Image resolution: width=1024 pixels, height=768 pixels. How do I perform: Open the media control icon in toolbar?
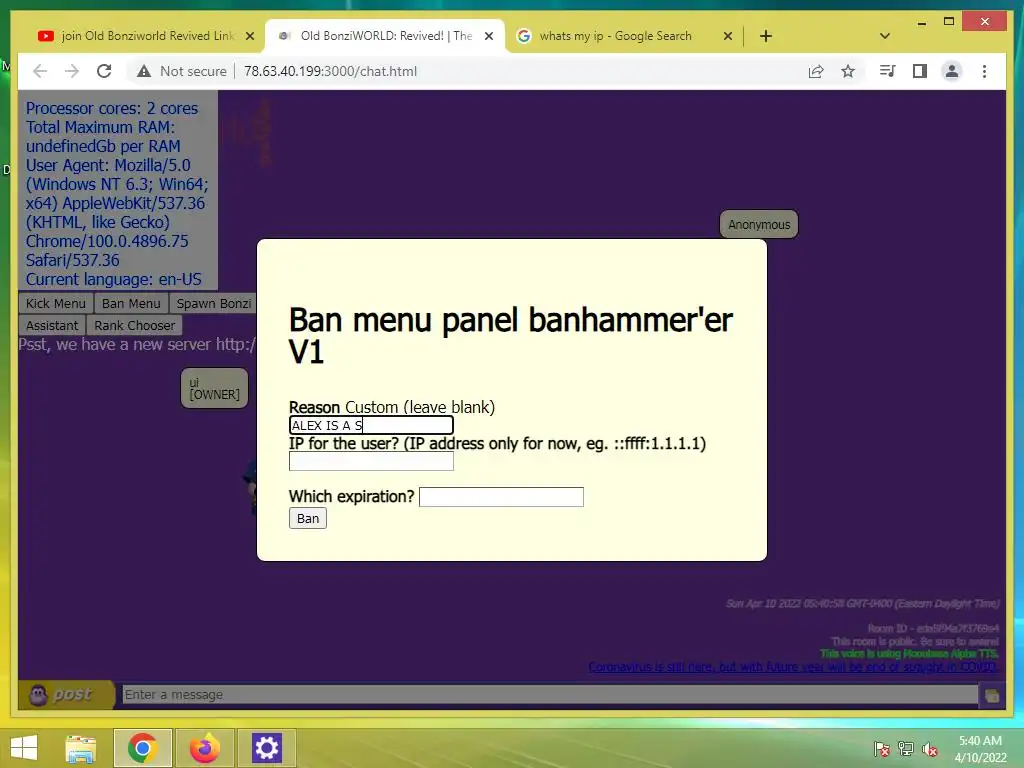pos(887,71)
